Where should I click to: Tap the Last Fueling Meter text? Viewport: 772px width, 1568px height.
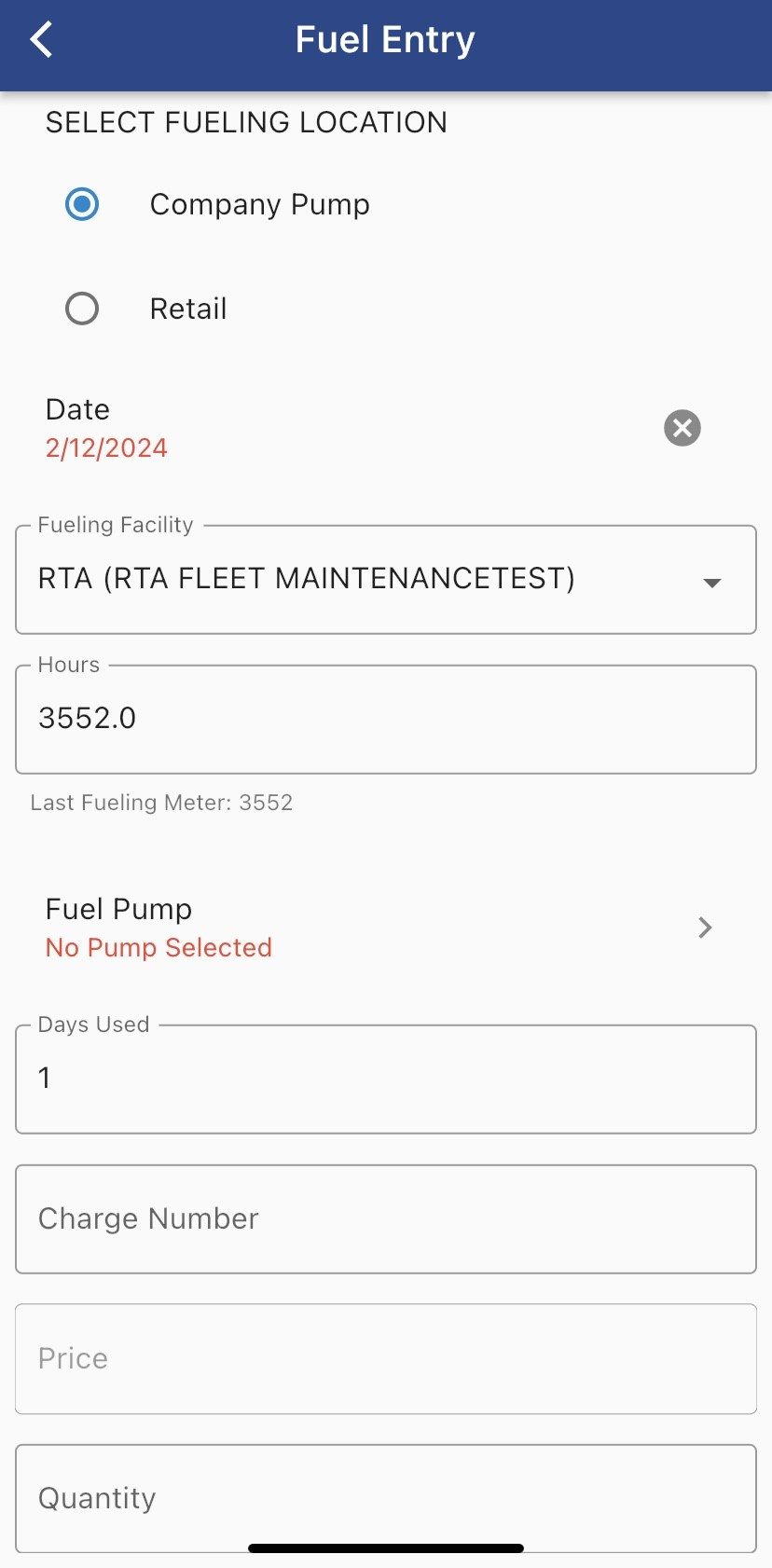pos(161,803)
